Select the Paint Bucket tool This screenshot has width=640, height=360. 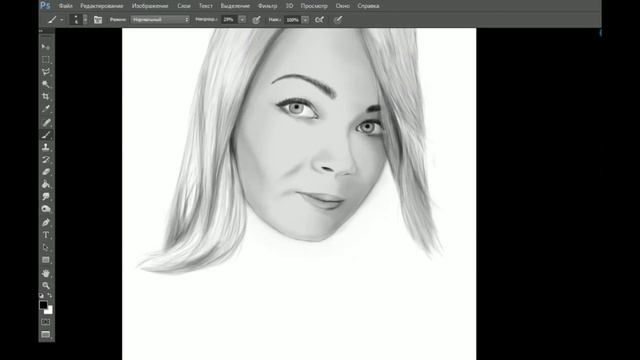[x=46, y=184]
